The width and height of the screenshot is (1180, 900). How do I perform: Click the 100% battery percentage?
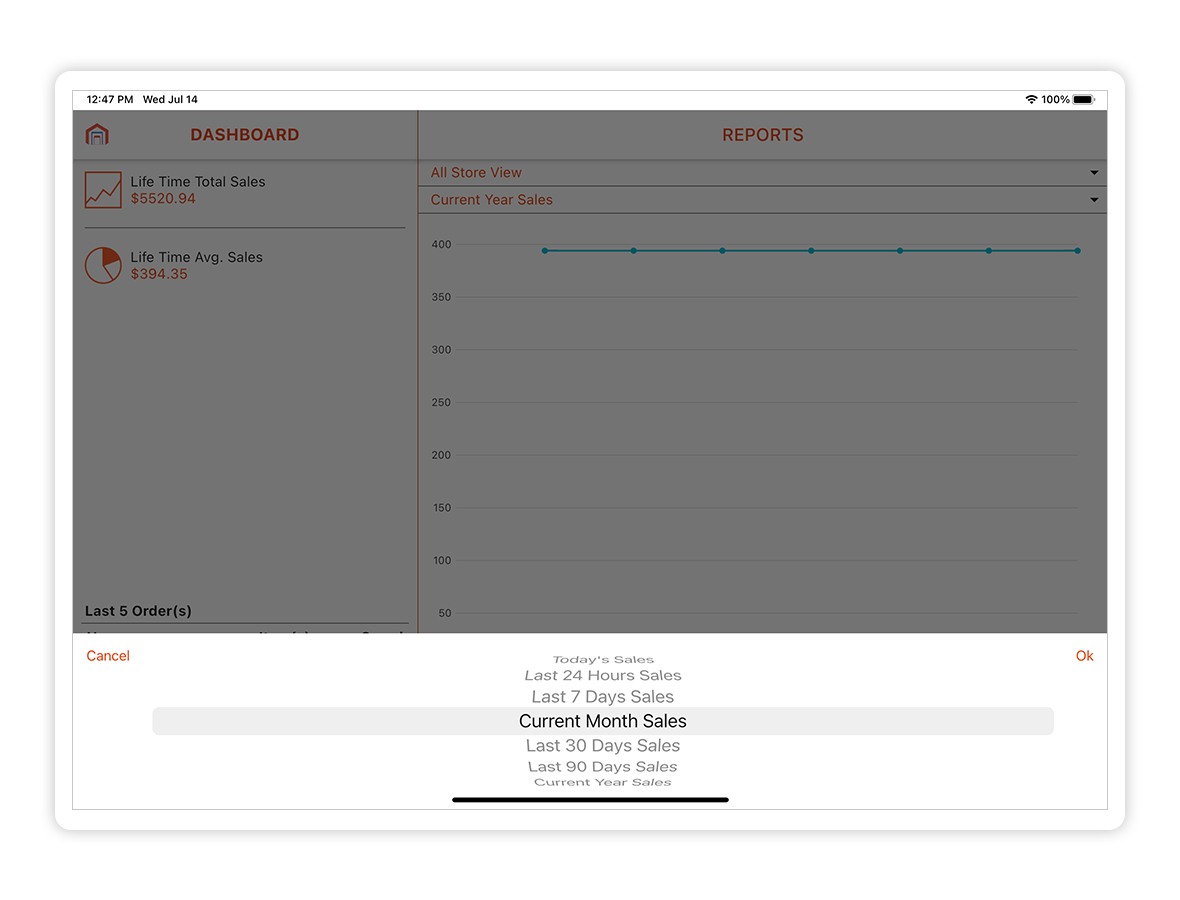(x=1055, y=99)
